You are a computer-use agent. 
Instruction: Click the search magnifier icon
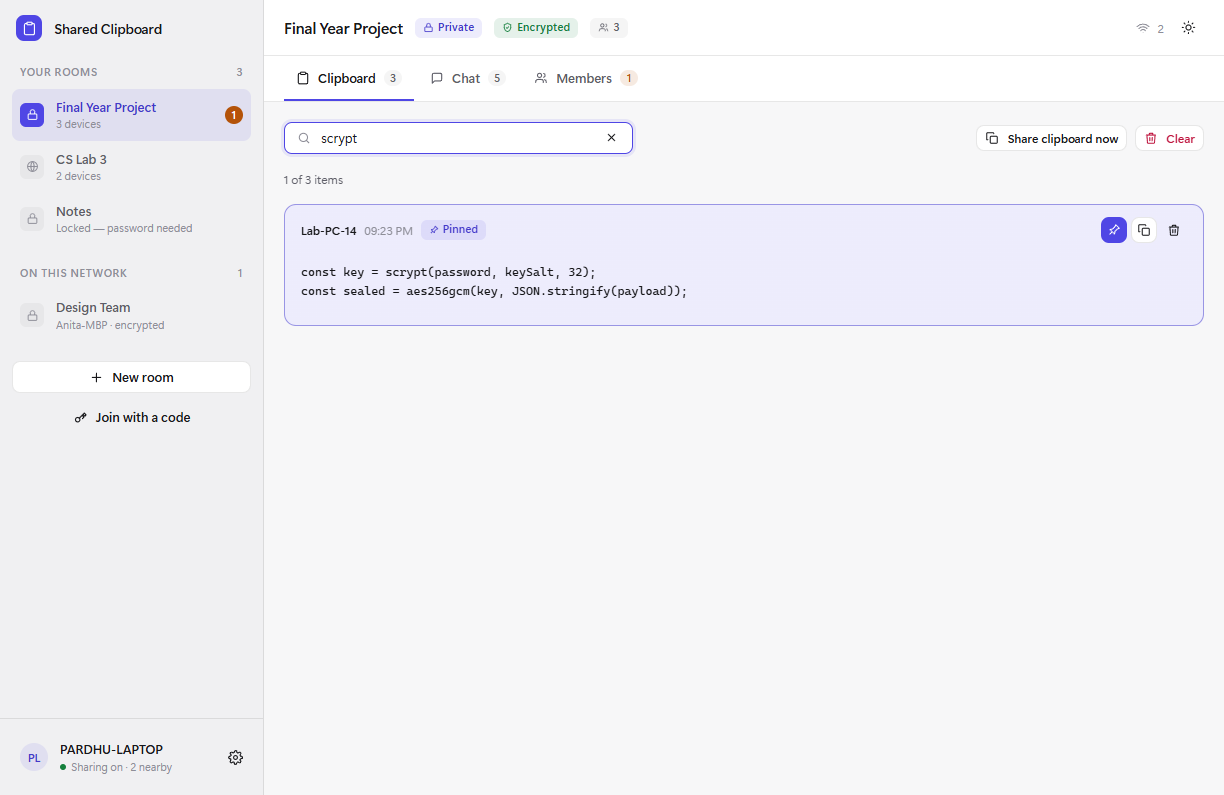[304, 138]
